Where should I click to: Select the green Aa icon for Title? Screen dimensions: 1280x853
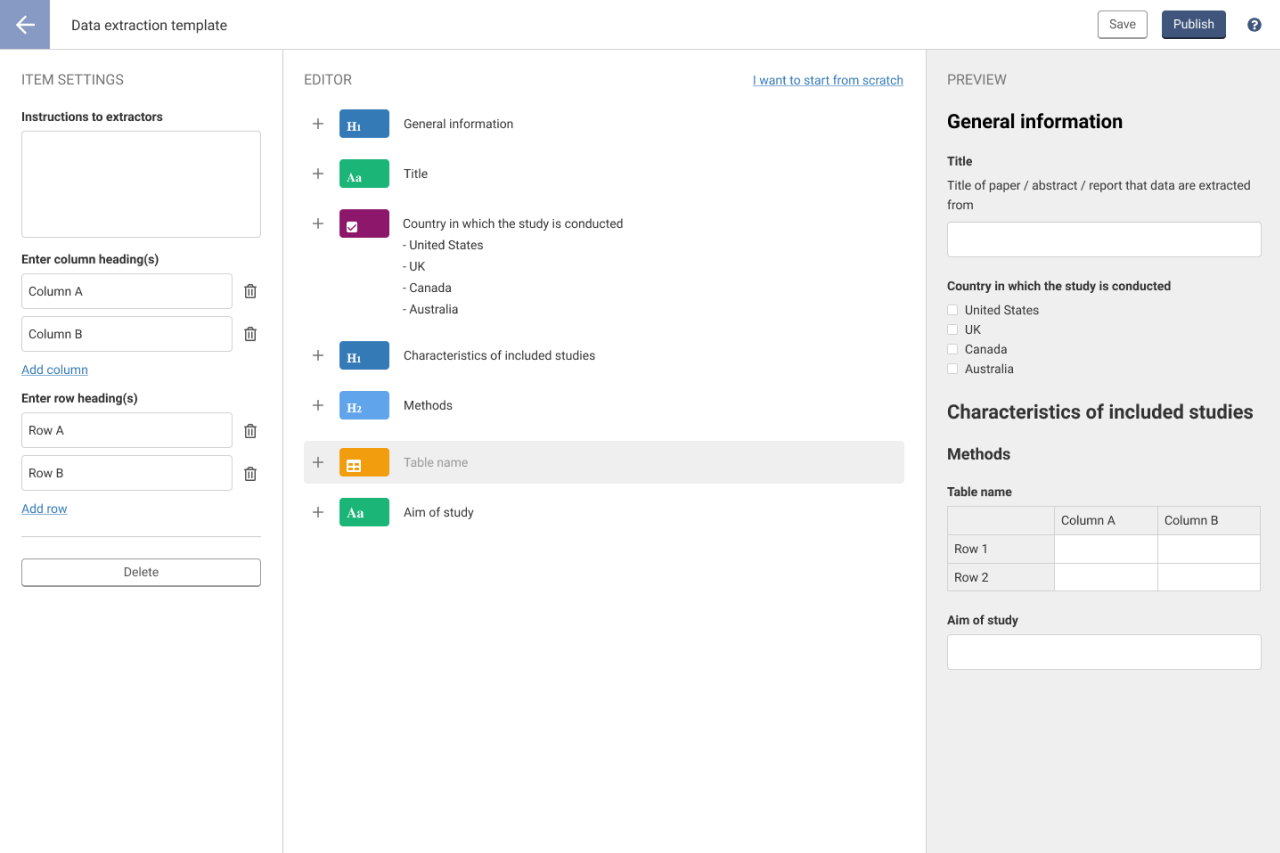[x=364, y=174]
